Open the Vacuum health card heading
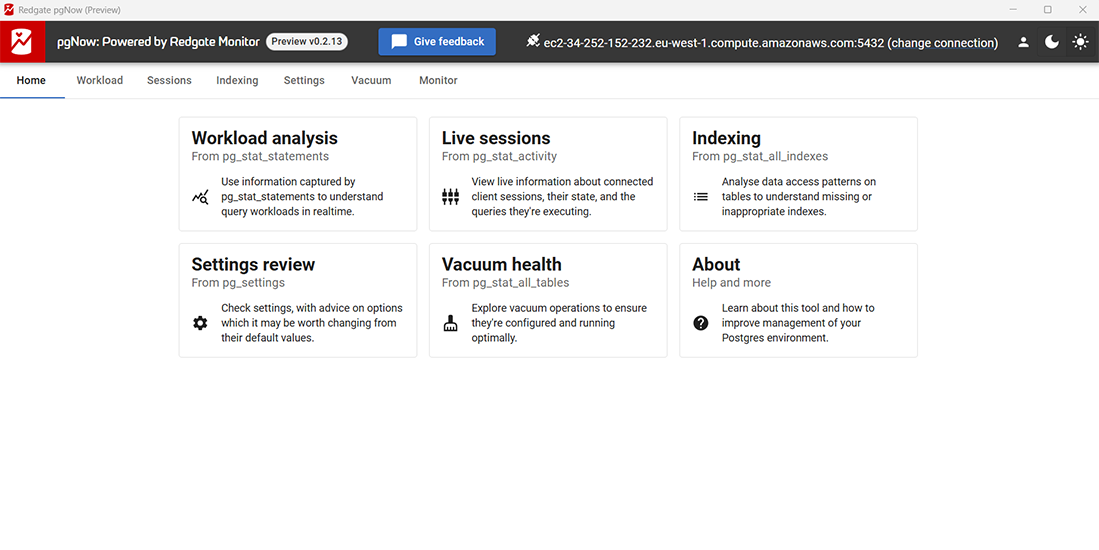Viewport: 1099px width, 550px height. click(501, 264)
